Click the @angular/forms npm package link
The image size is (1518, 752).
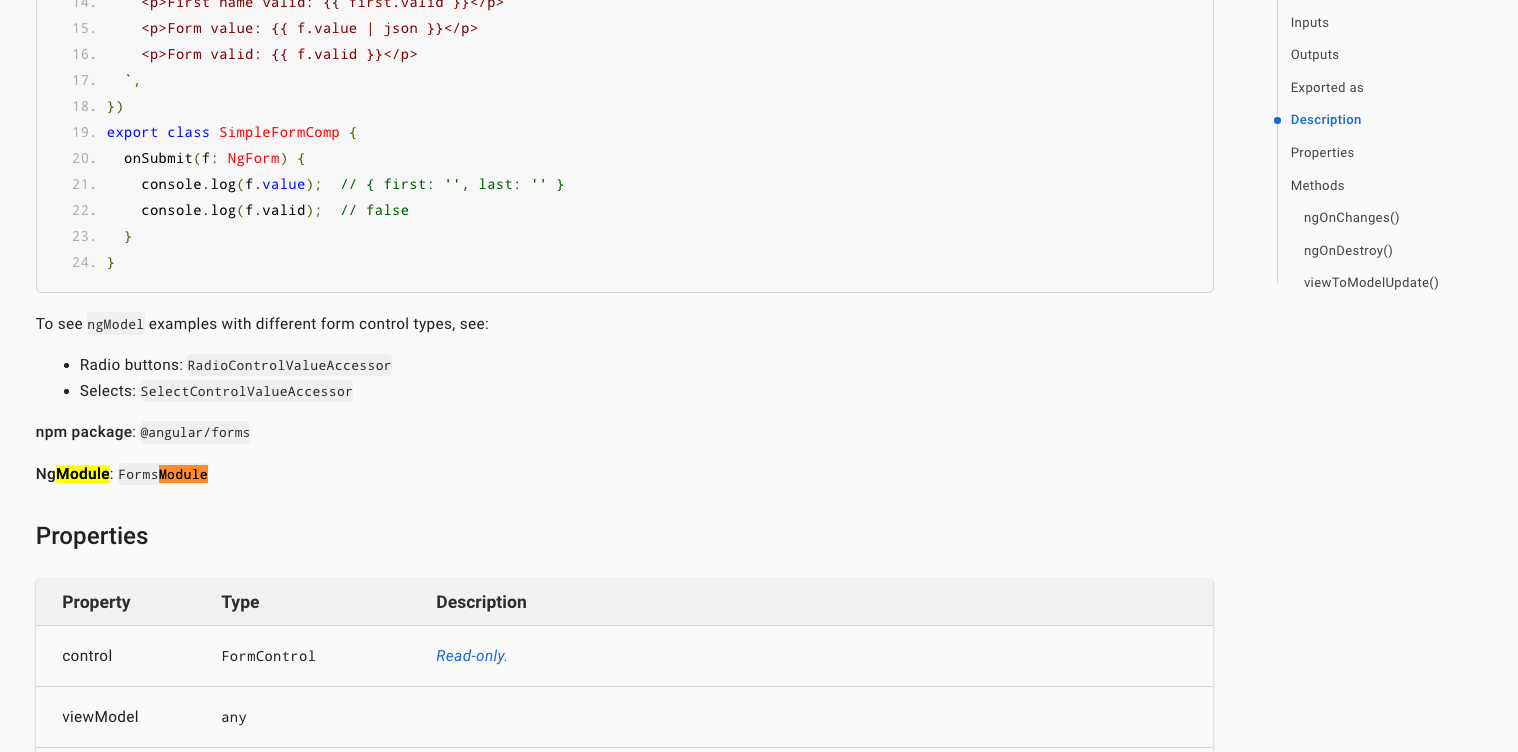pos(195,432)
